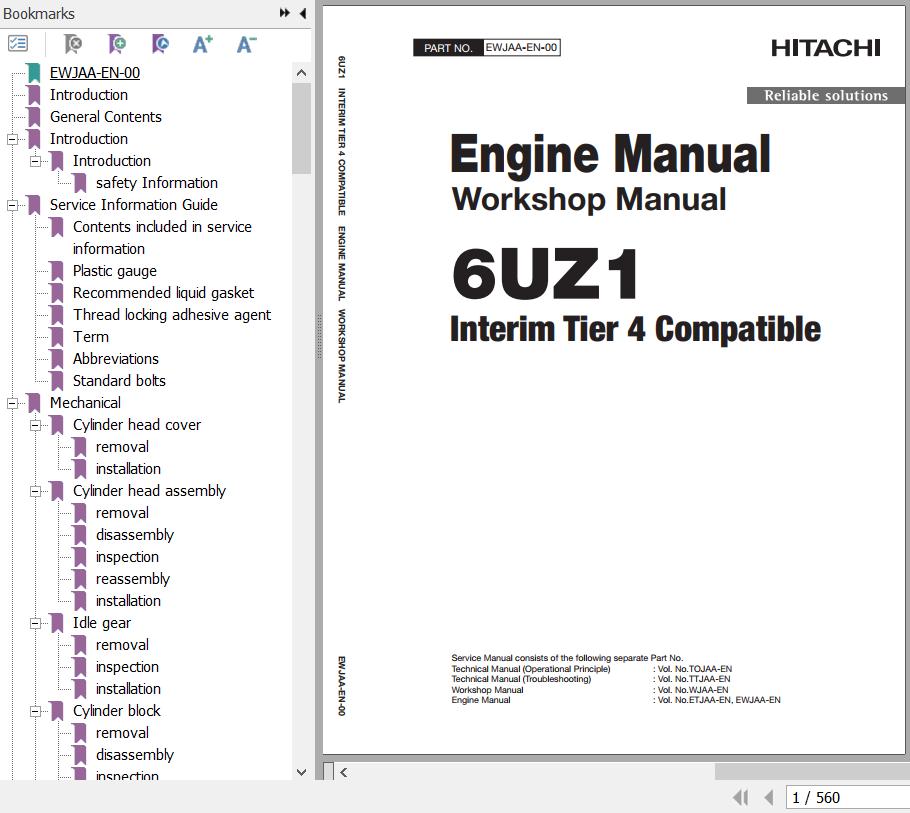Click the bookmarks vertical scrollbar thumb
910x813 pixels.
click(301, 128)
